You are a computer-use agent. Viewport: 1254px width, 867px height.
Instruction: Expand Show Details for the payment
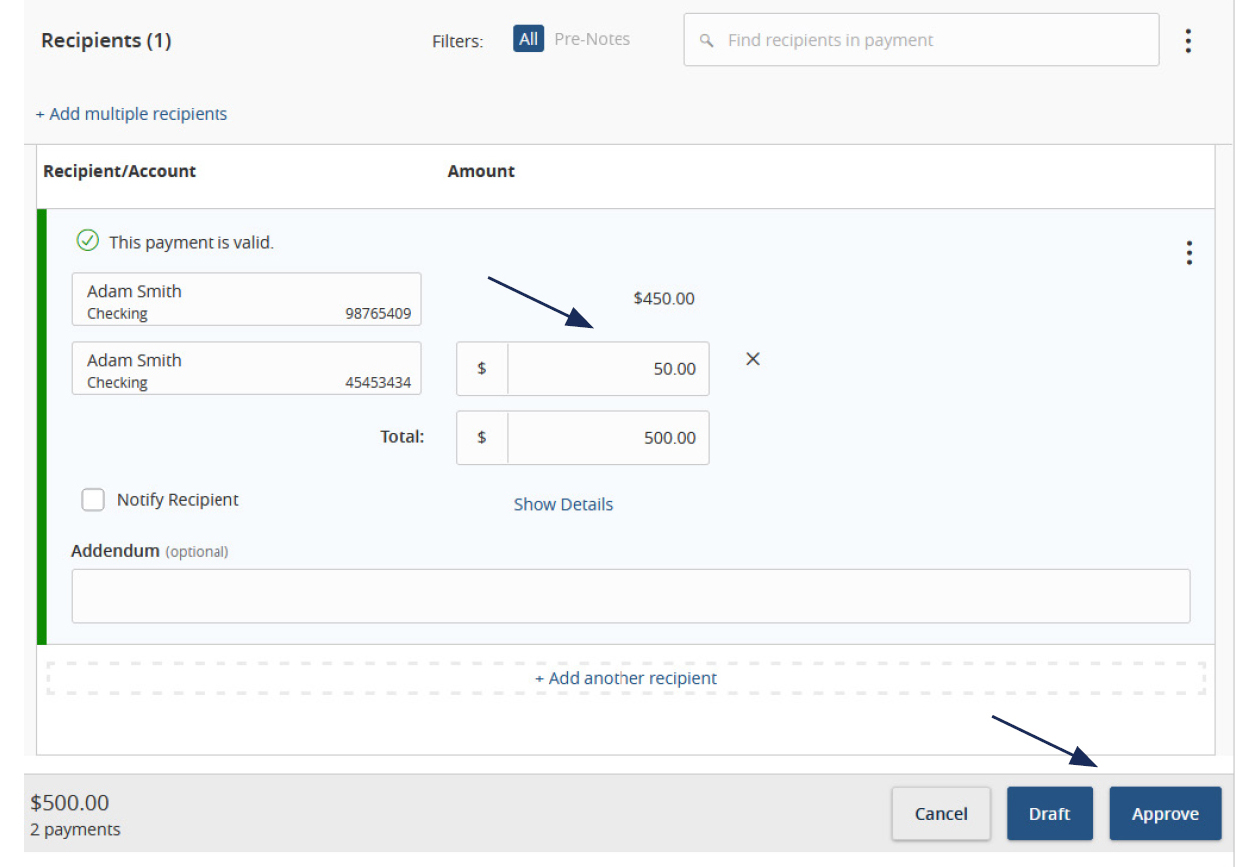(563, 504)
